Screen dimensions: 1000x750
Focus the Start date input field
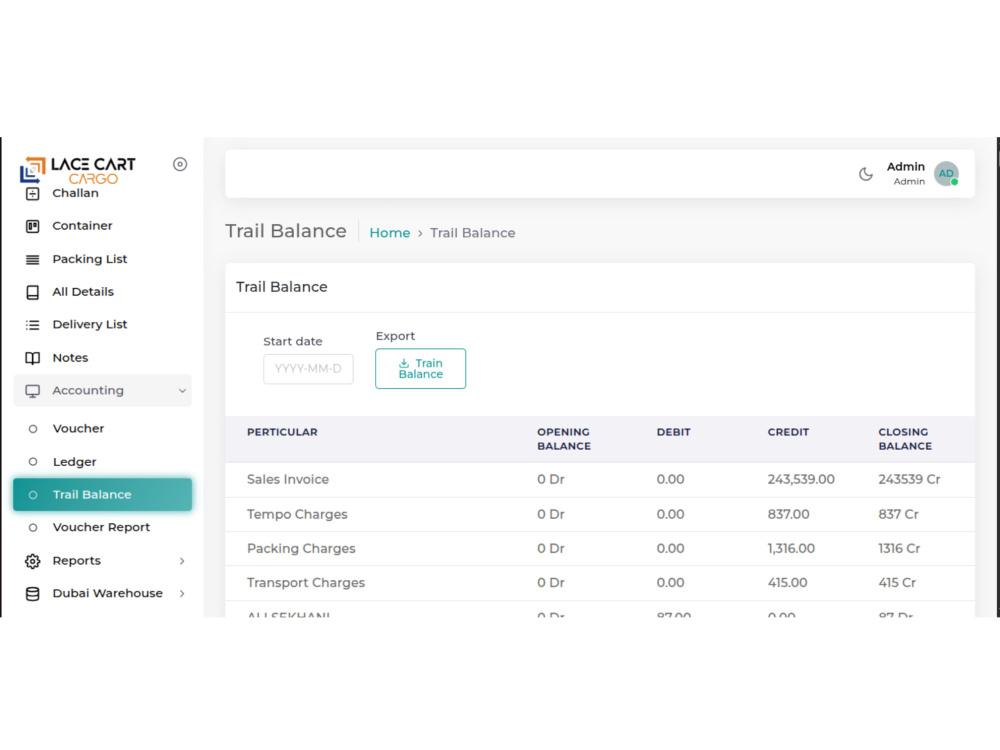tap(308, 369)
